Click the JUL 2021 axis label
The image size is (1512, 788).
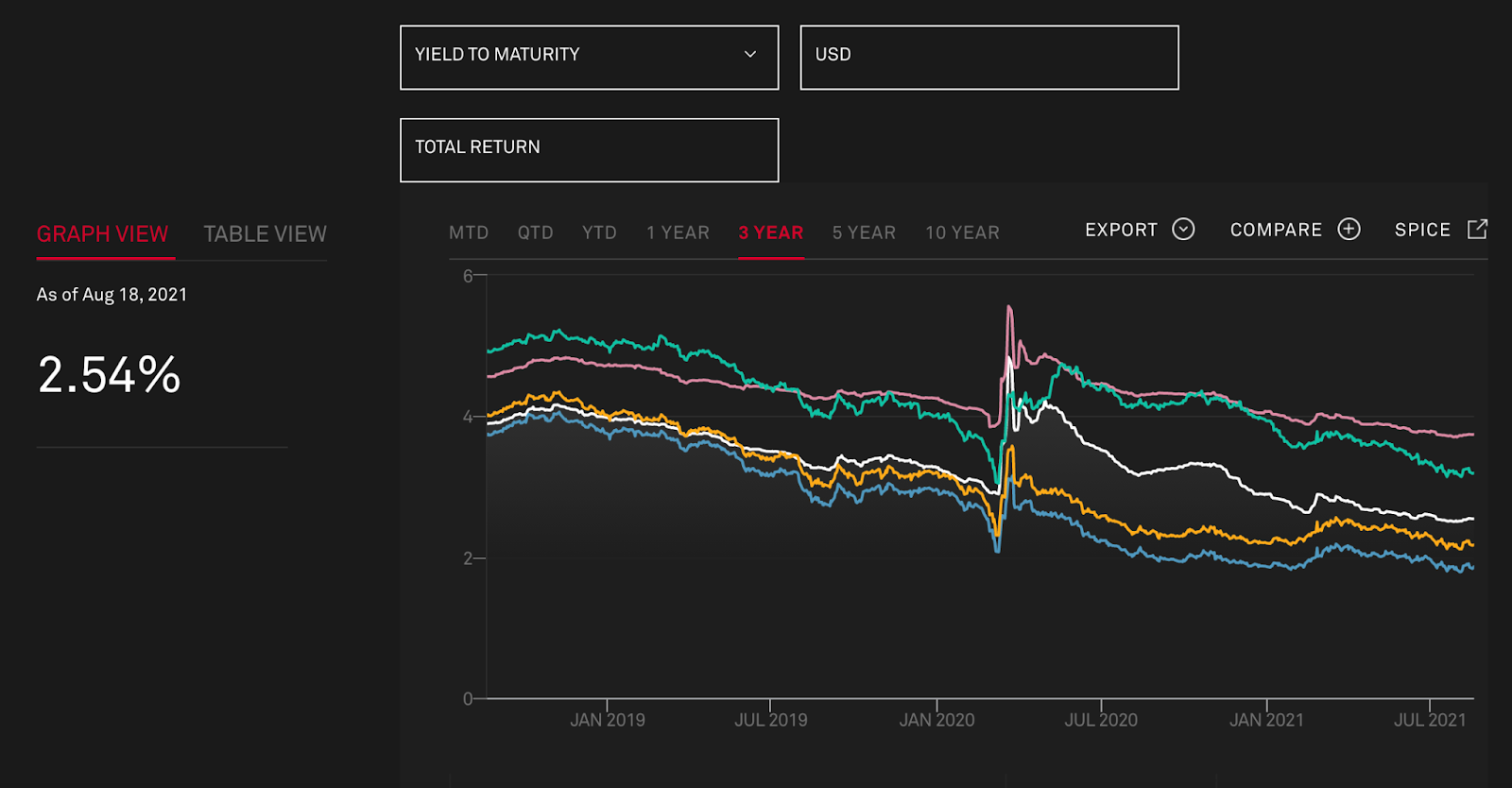[1430, 720]
